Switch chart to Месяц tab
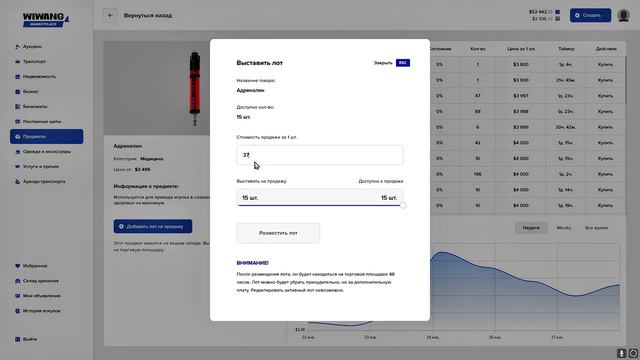Image resolution: width=640 pixels, height=360 pixels. pos(564,228)
